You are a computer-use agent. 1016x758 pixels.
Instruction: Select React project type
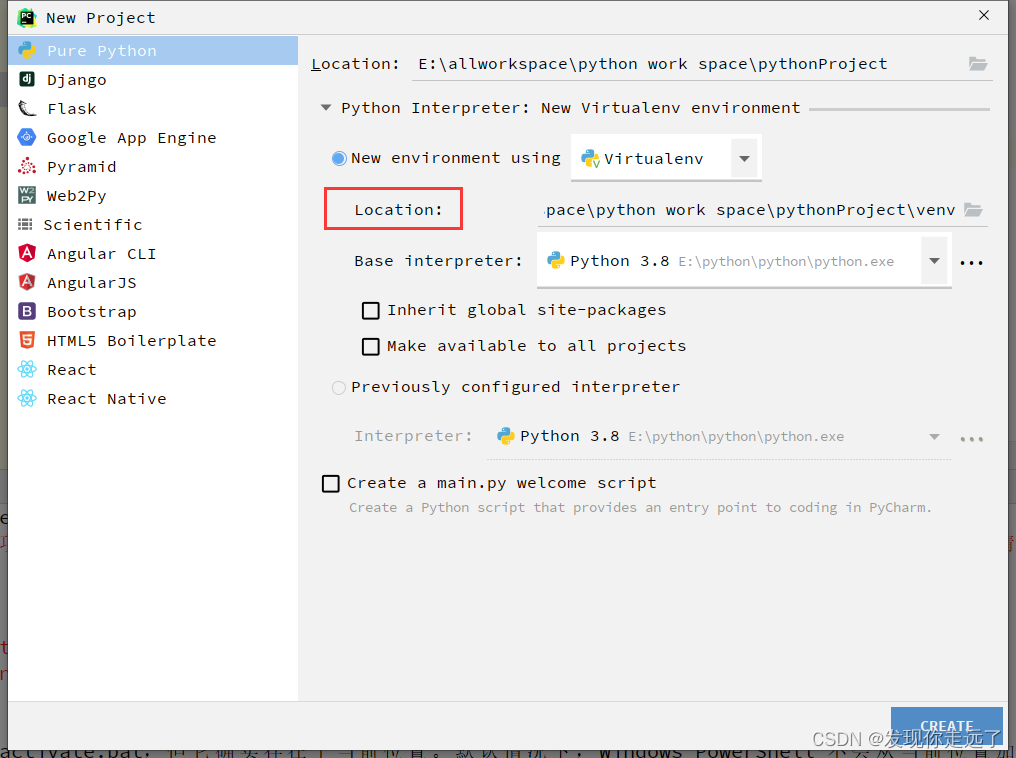153,369
